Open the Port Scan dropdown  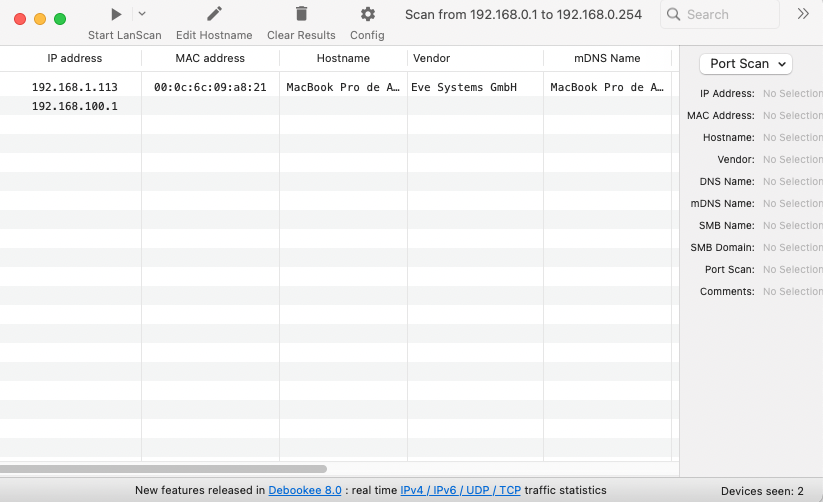coord(745,64)
